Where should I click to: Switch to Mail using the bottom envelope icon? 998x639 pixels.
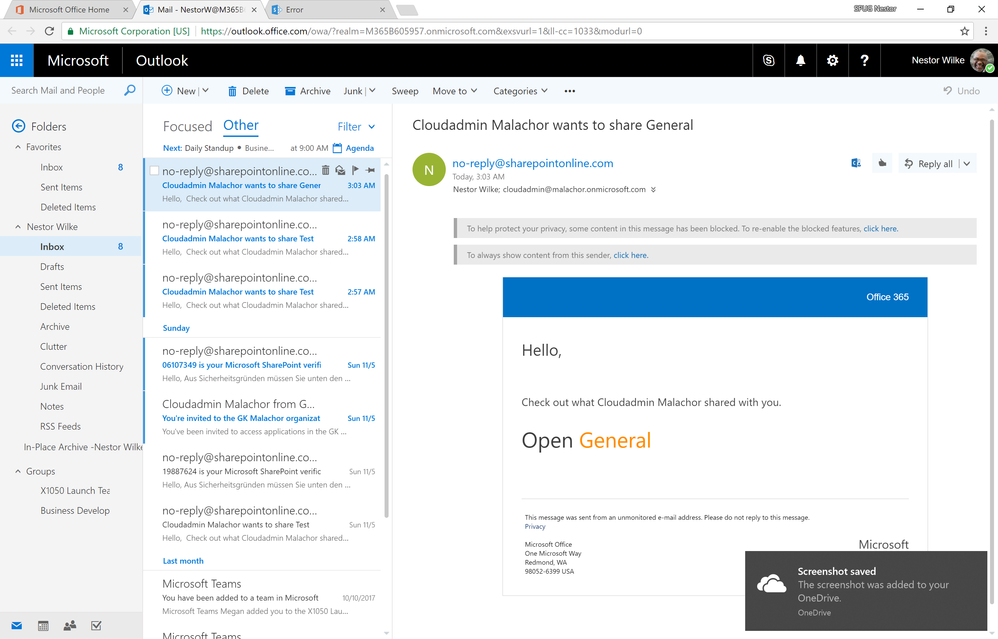coord(17,626)
